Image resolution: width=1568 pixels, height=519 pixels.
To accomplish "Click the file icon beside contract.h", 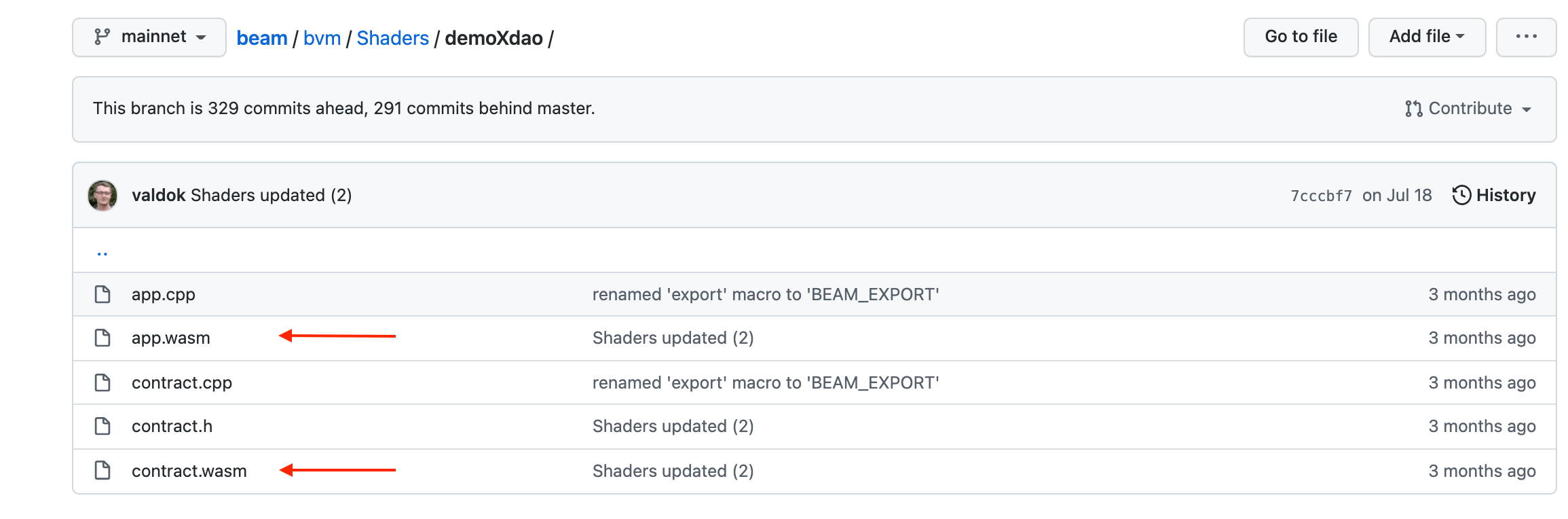I will 102,426.
